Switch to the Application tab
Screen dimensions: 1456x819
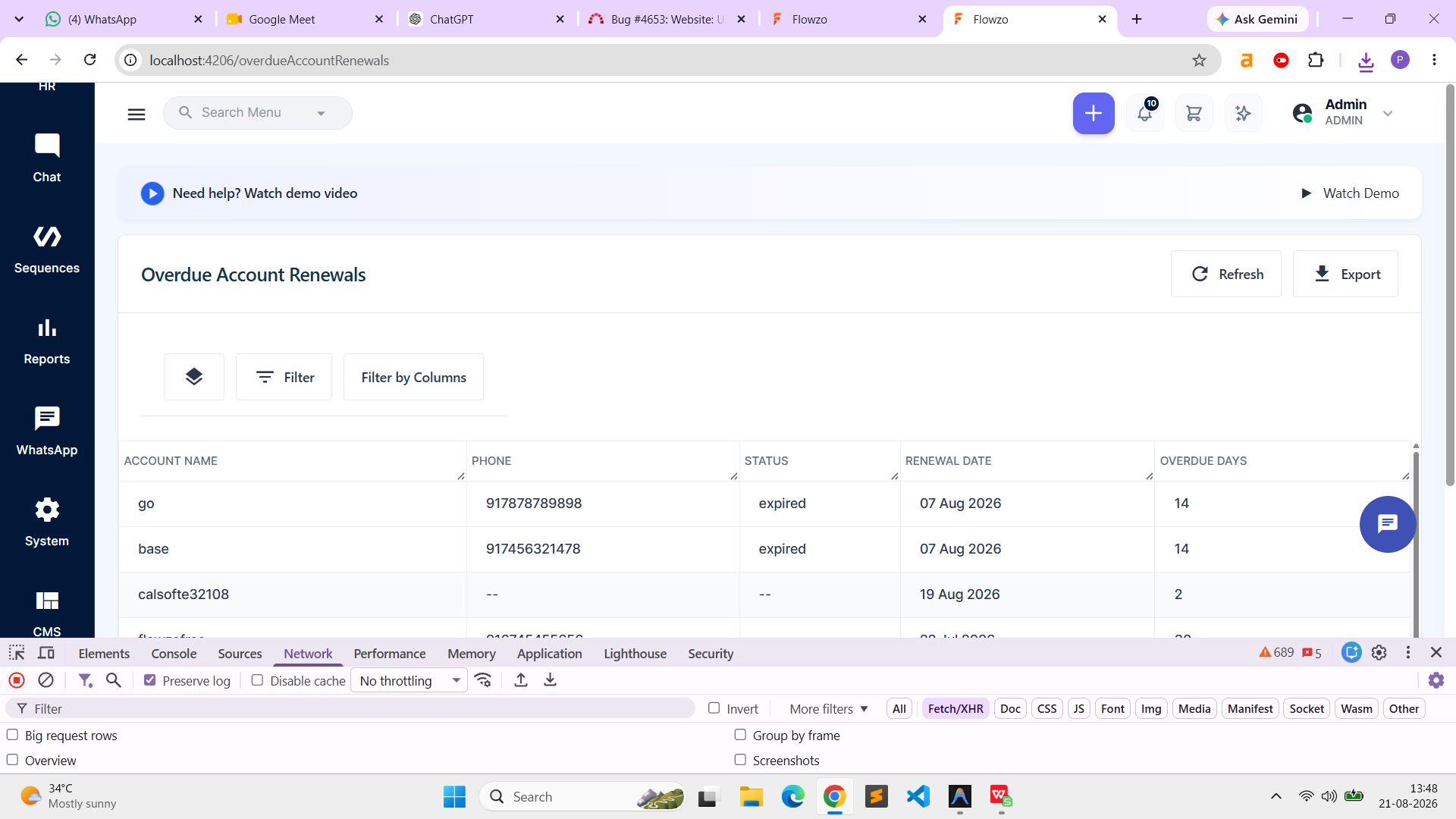click(x=550, y=654)
